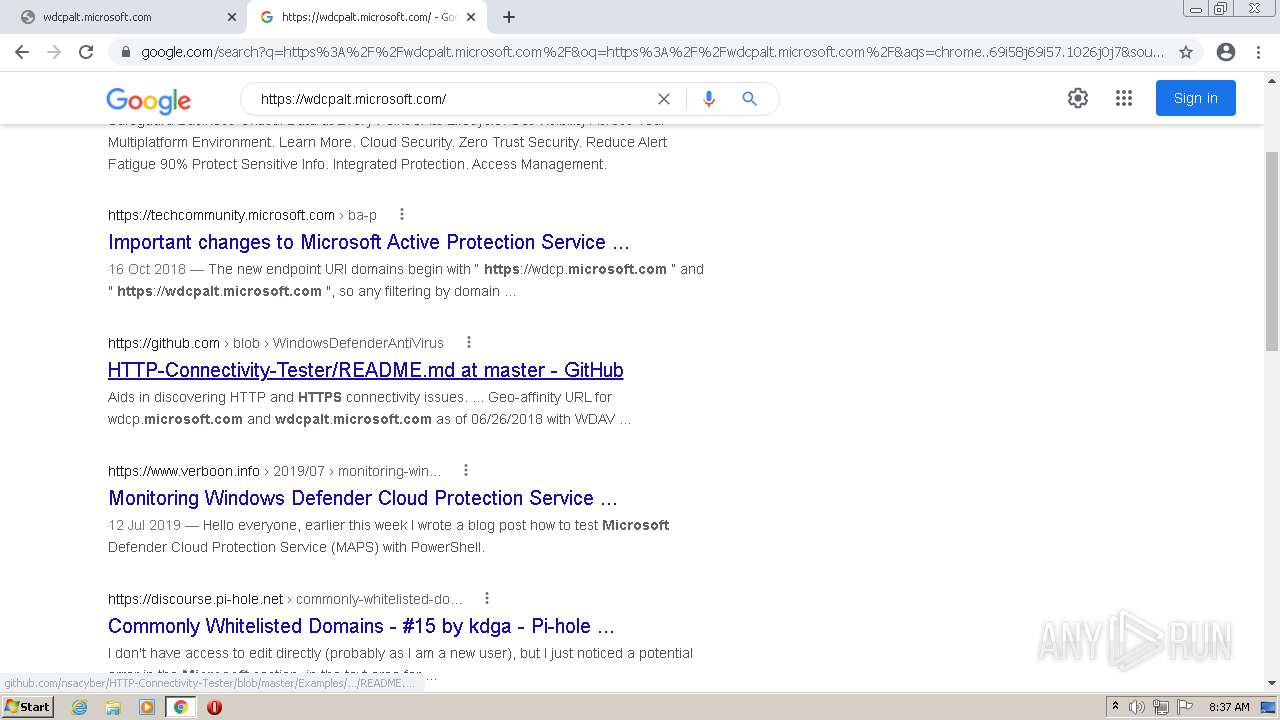Clear the search query with the X
Image resolution: width=1280 pixels, height=720 pixels.
(663, 99)
